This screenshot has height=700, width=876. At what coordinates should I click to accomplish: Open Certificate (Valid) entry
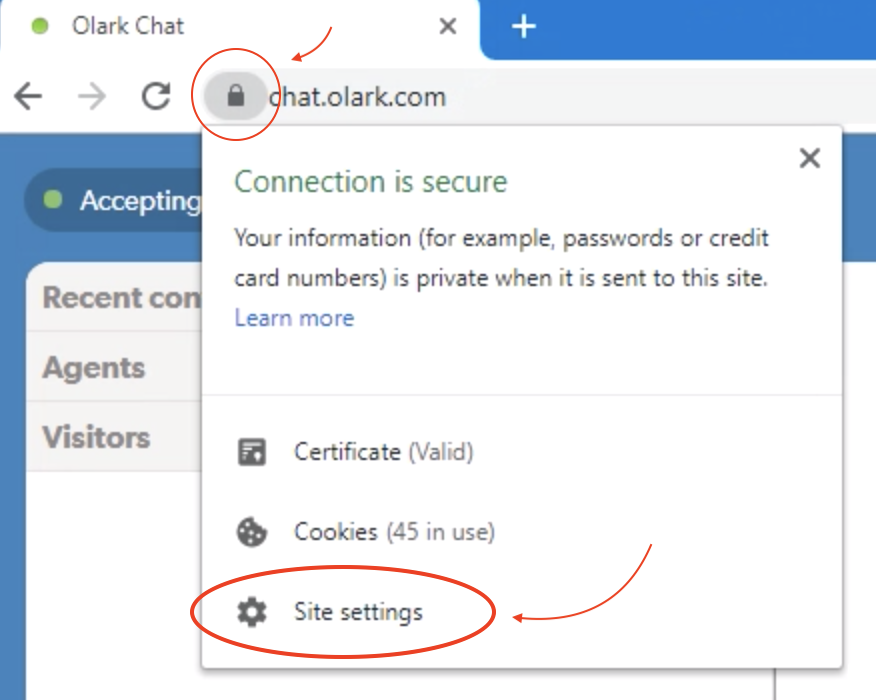522,452
